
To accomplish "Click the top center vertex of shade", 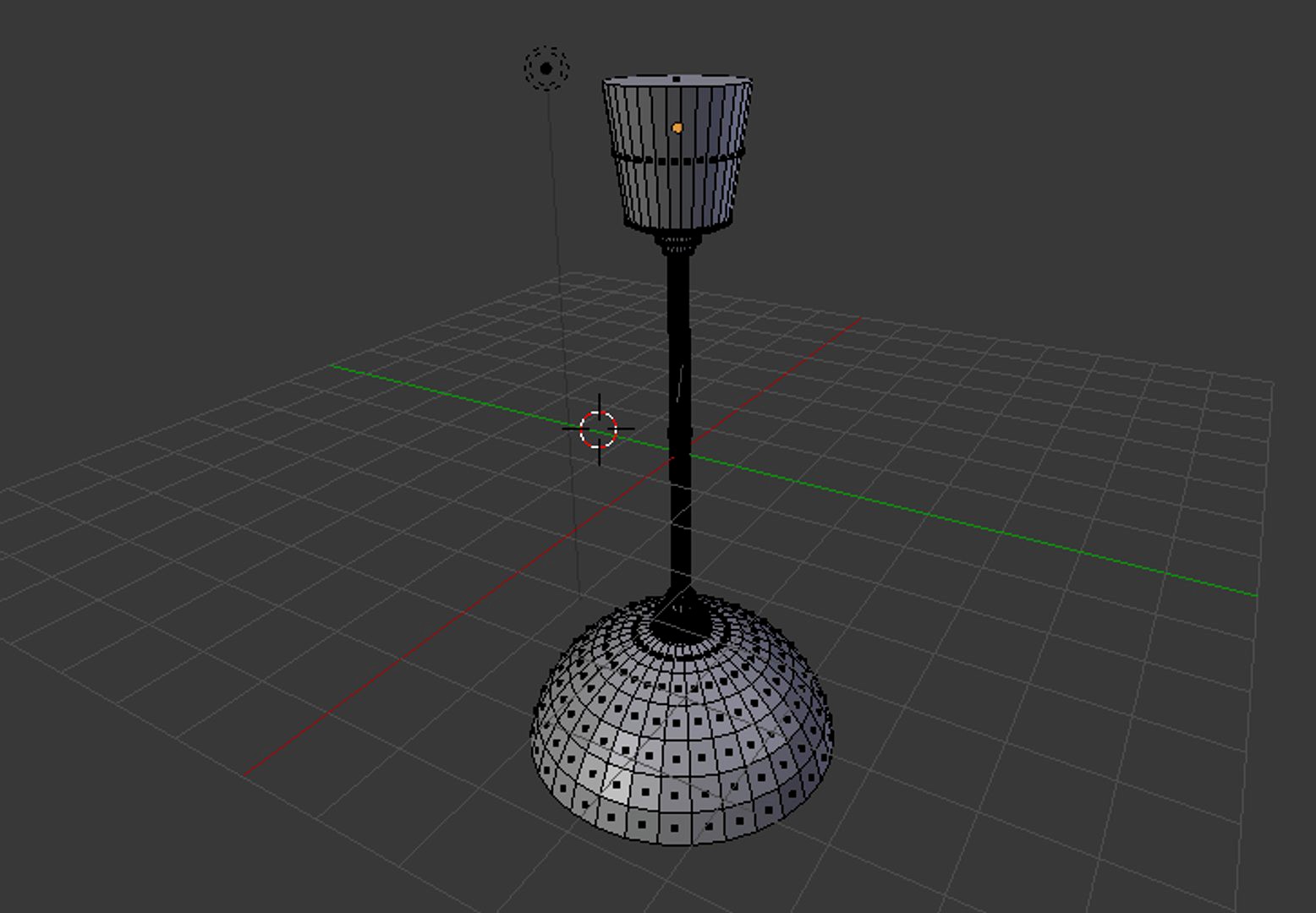I will 677,79.
